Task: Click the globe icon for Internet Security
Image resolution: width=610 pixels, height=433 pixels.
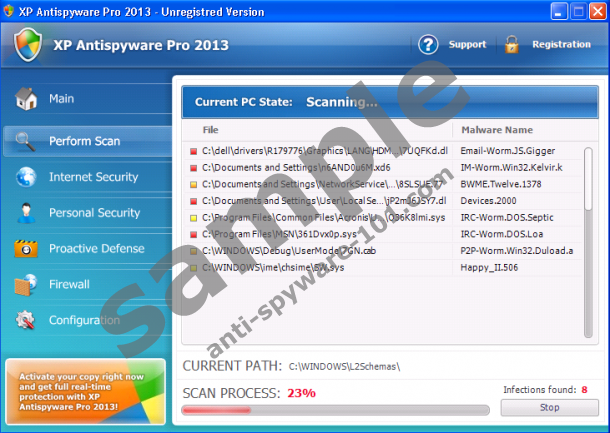Action: (27, 178)
